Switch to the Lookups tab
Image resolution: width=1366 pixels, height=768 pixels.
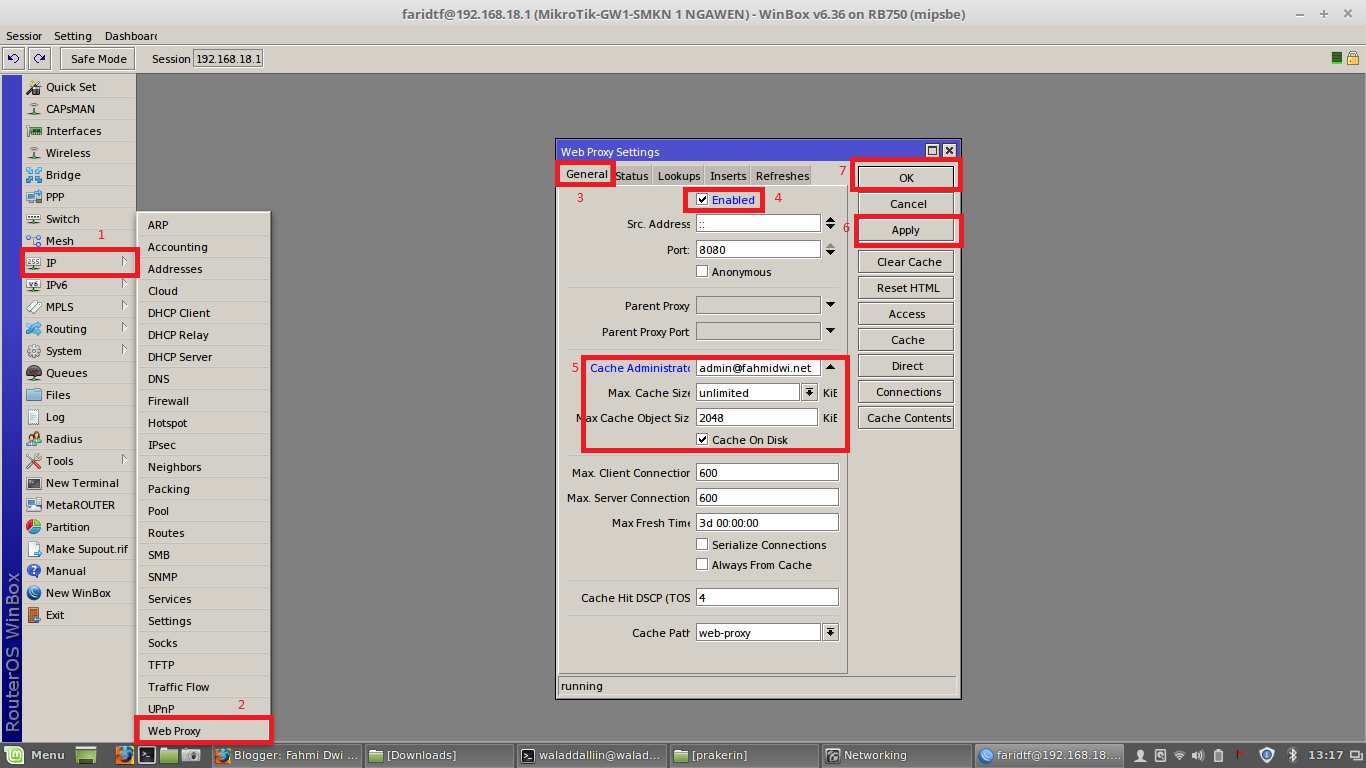pyautogui.click(x=679, y=176)
